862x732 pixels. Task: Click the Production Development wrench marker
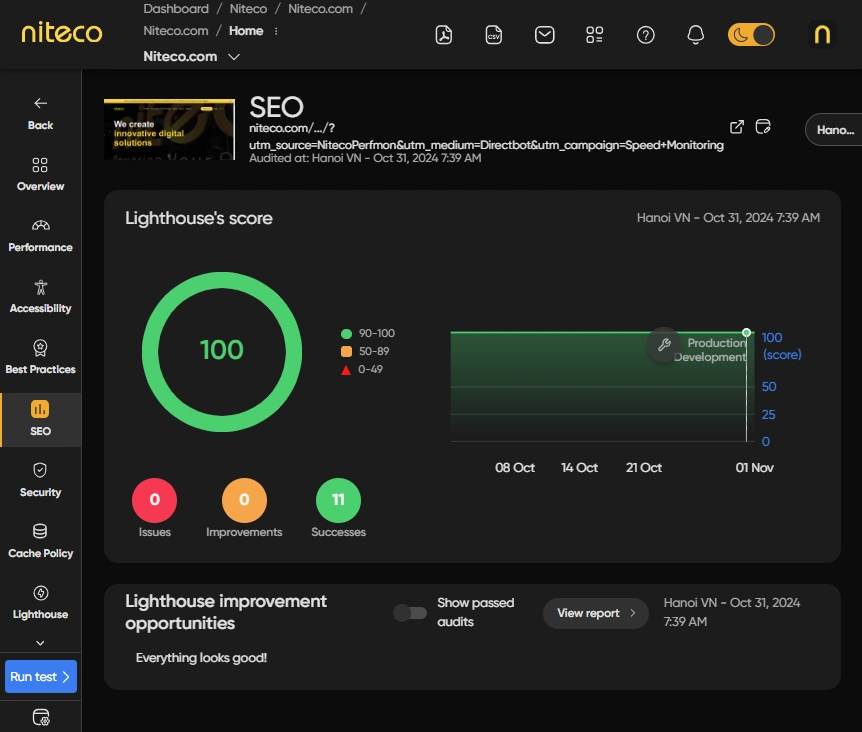(x=664, y=345)
